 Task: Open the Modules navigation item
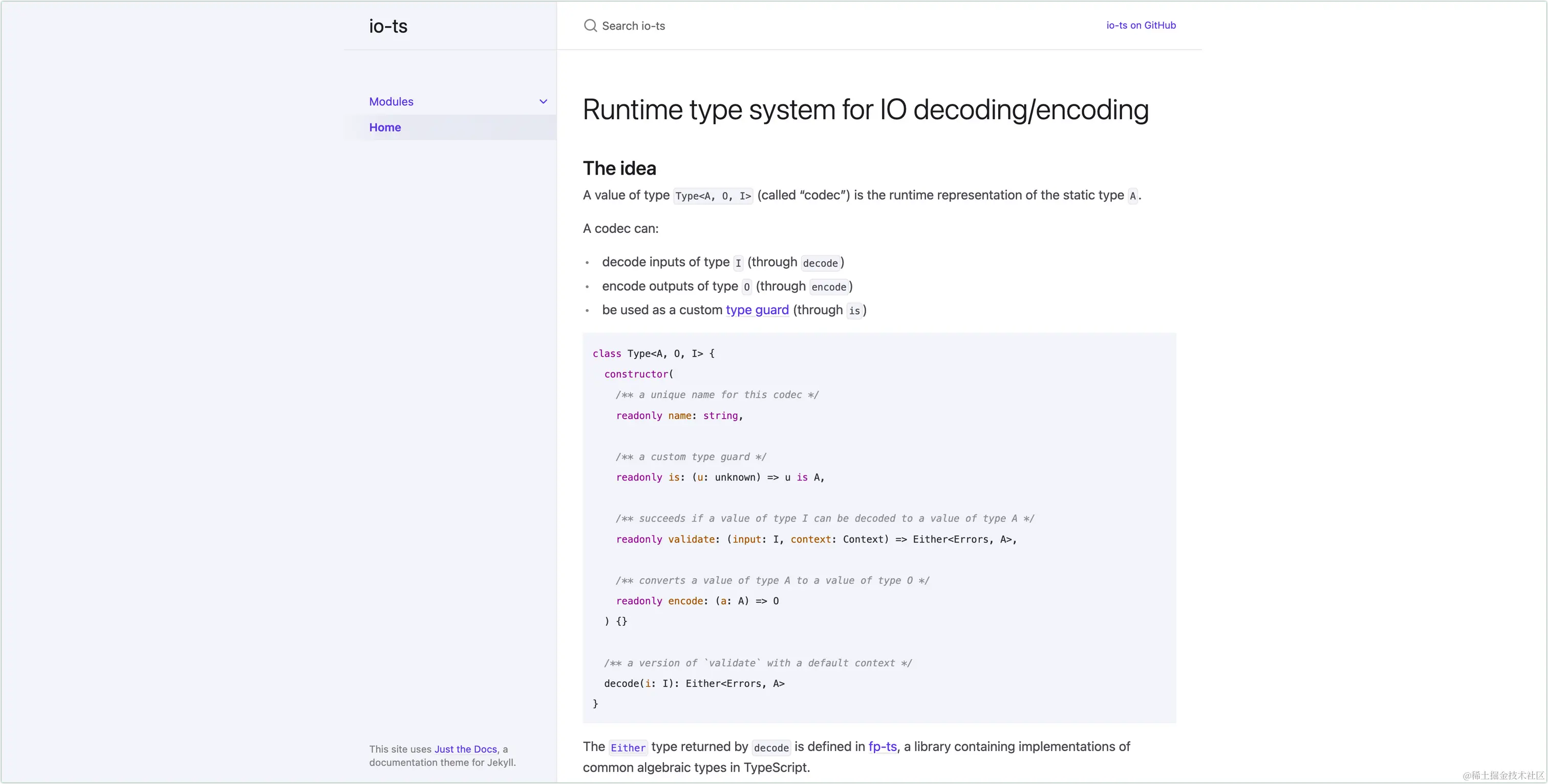[x=391, y=101]
